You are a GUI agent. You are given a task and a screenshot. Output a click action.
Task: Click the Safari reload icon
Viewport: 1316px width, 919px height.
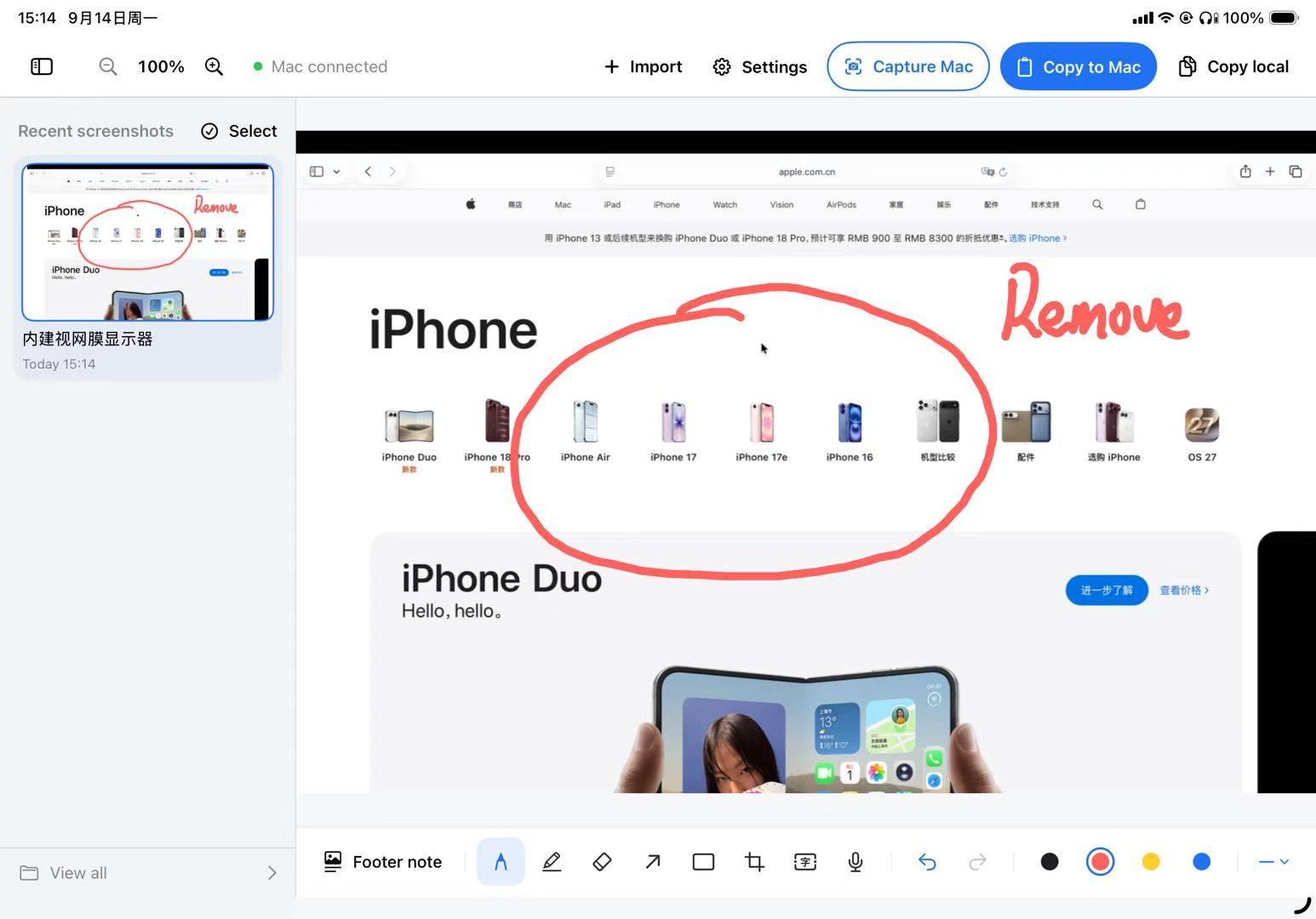pyautogui.click(x=1003, y=172)
